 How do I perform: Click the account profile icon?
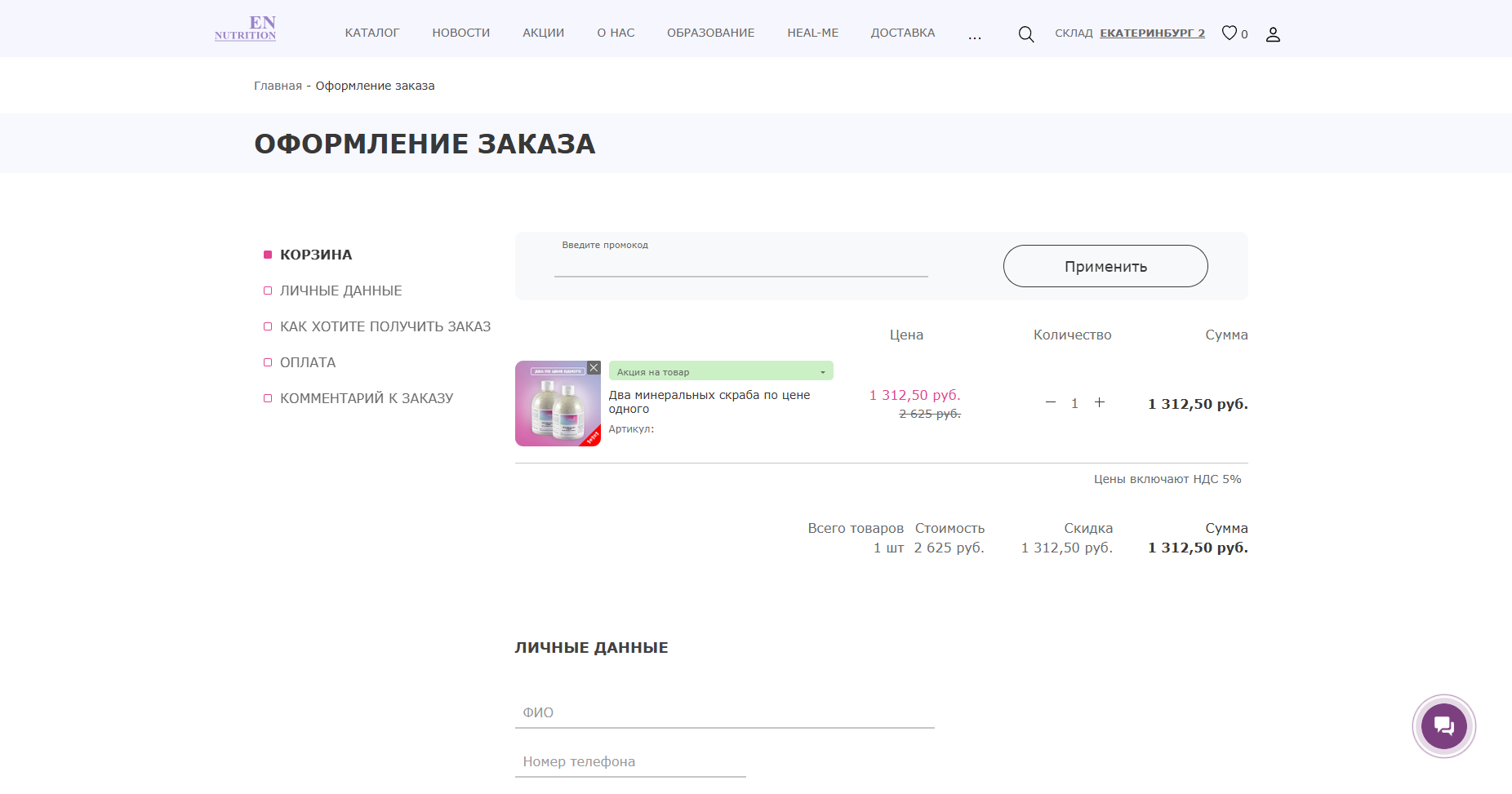(x=1273, y=33)
